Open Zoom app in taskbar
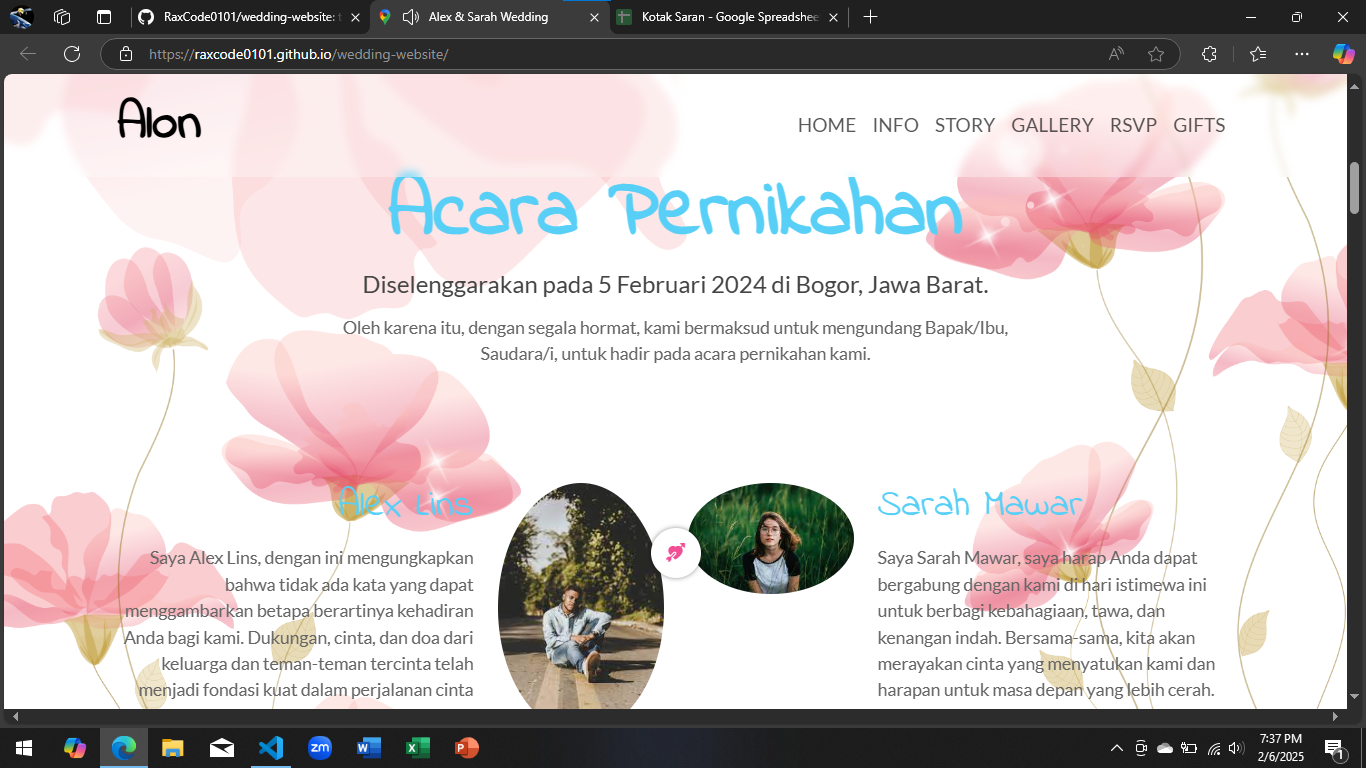Viewport: 1366px width, 768px height. click(320, 747)
